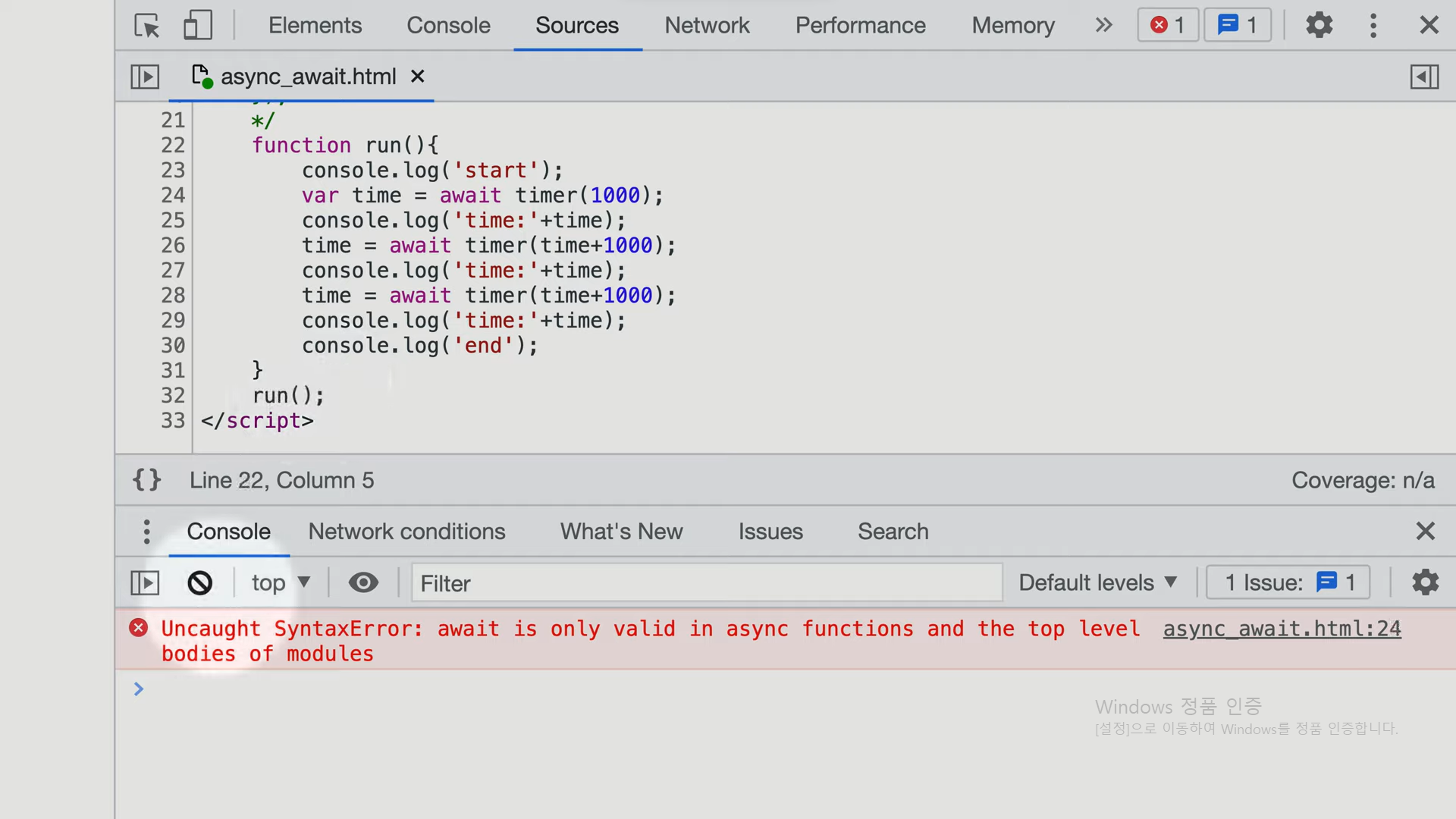Open the Network conditions drawer tab
The width and height of the screenshot is (1456, 819).
(406, 532)
